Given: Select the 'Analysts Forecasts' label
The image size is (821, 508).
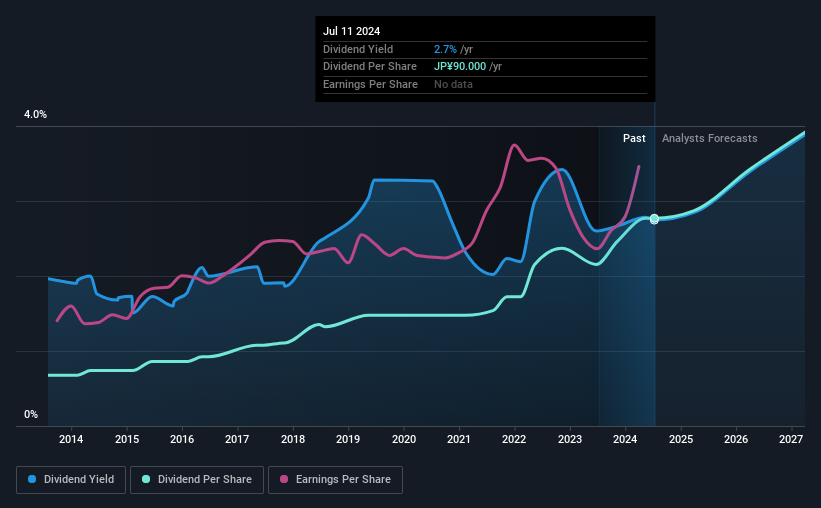Looking at the screenshot, I should coord(709,138).
